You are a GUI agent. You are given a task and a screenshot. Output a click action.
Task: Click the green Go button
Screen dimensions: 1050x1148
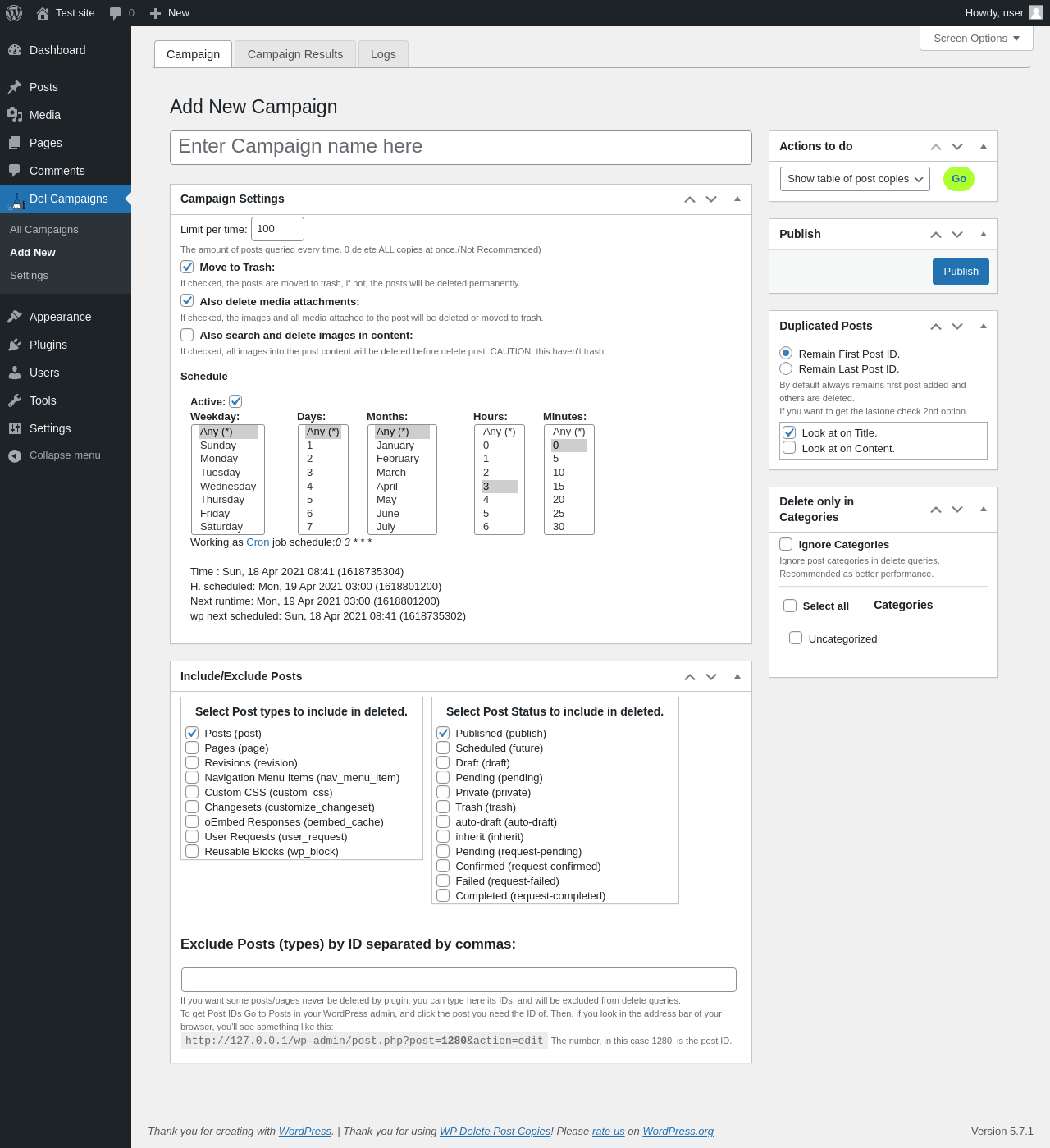(959, 179)
